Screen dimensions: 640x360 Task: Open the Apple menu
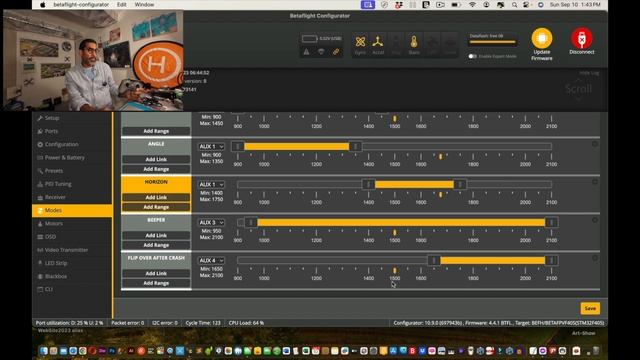pyautogui.click(x=43, y=5)
